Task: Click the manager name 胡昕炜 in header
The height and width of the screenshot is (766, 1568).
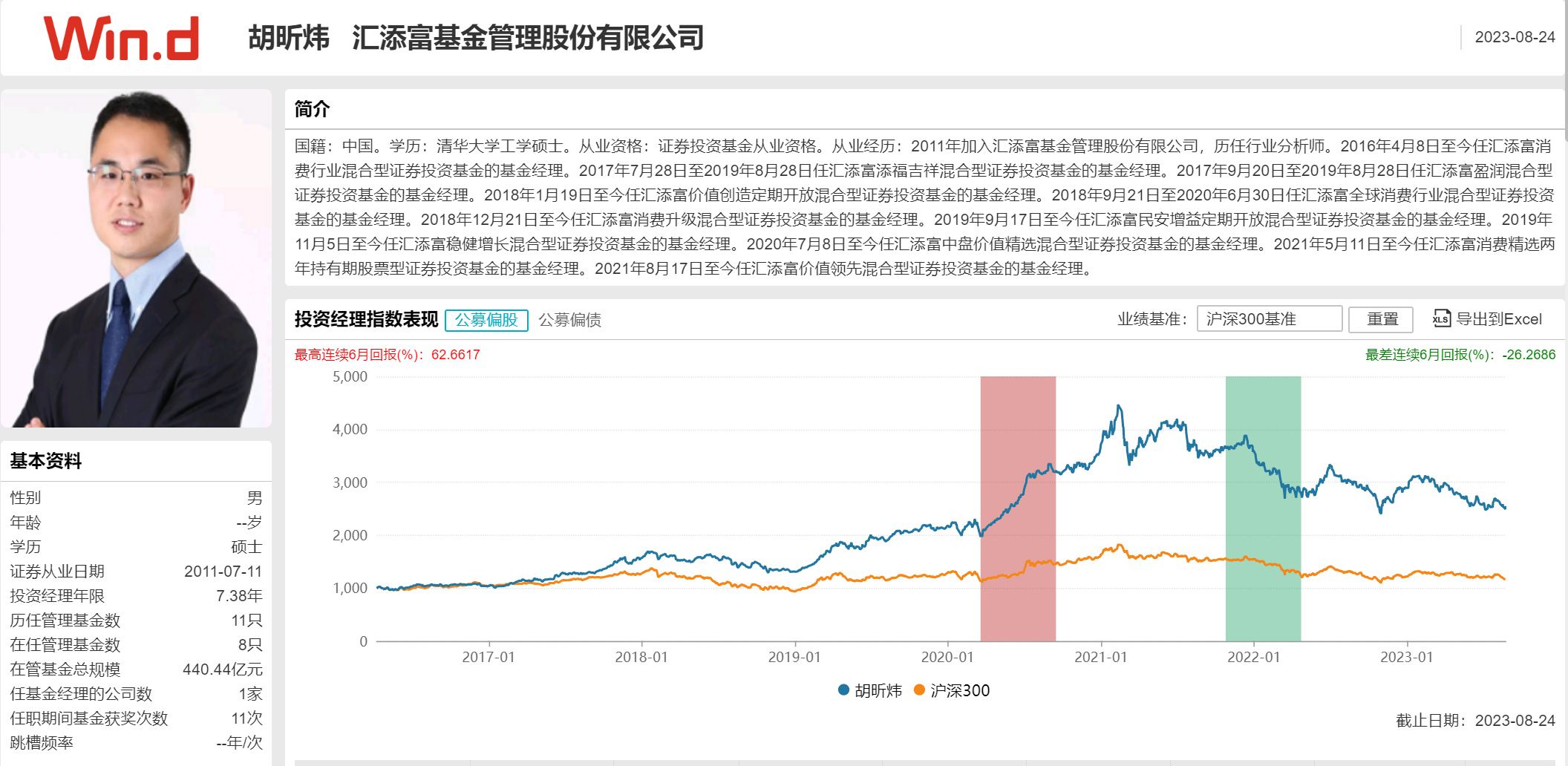Action: 289,38
